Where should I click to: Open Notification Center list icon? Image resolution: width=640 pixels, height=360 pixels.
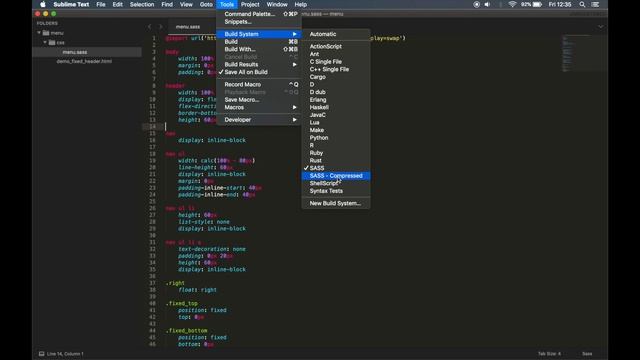pyautogui.click(x=596, y=4)
